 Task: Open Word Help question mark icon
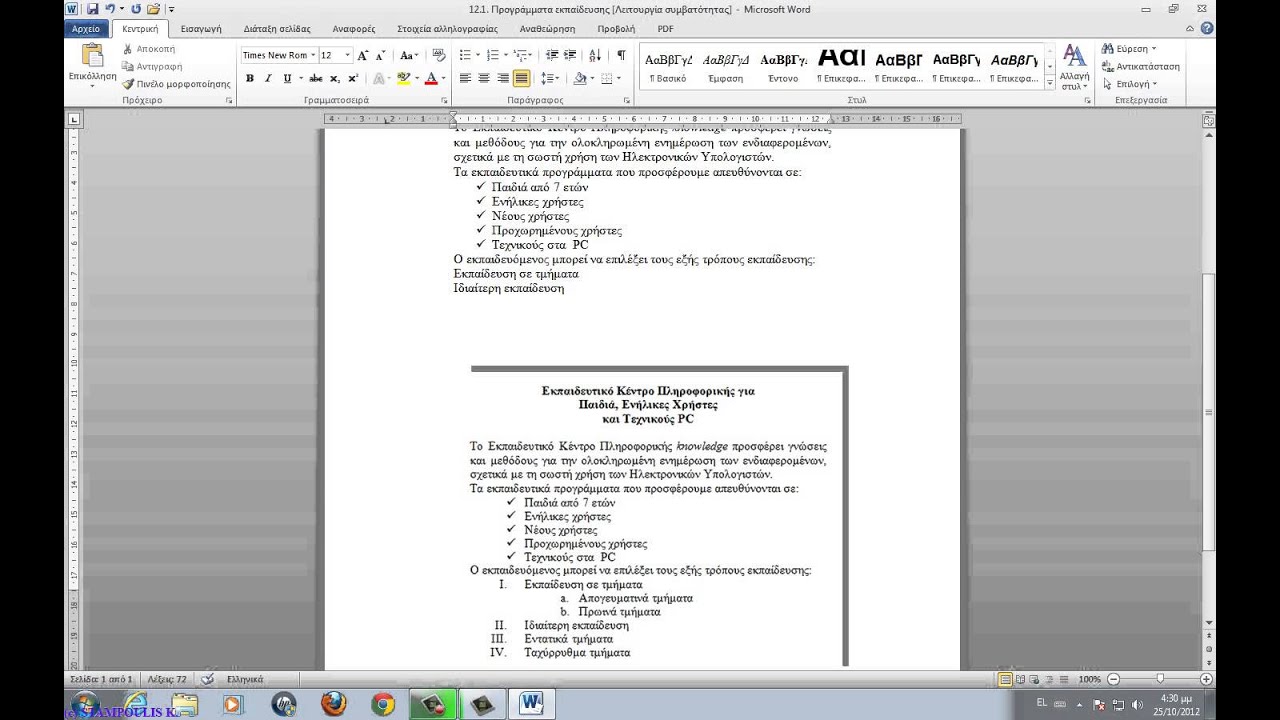1208,29
